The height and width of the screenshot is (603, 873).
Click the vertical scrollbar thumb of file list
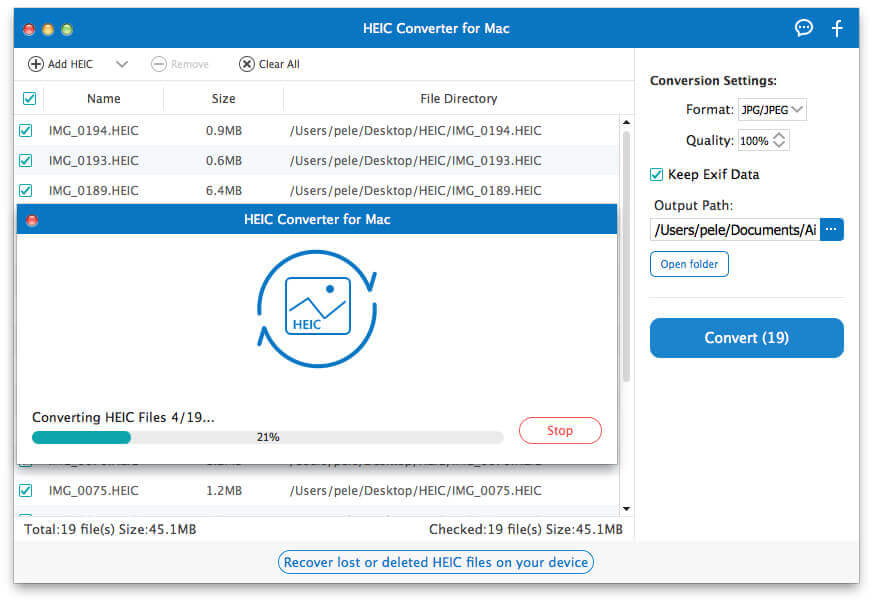point(626,256)
